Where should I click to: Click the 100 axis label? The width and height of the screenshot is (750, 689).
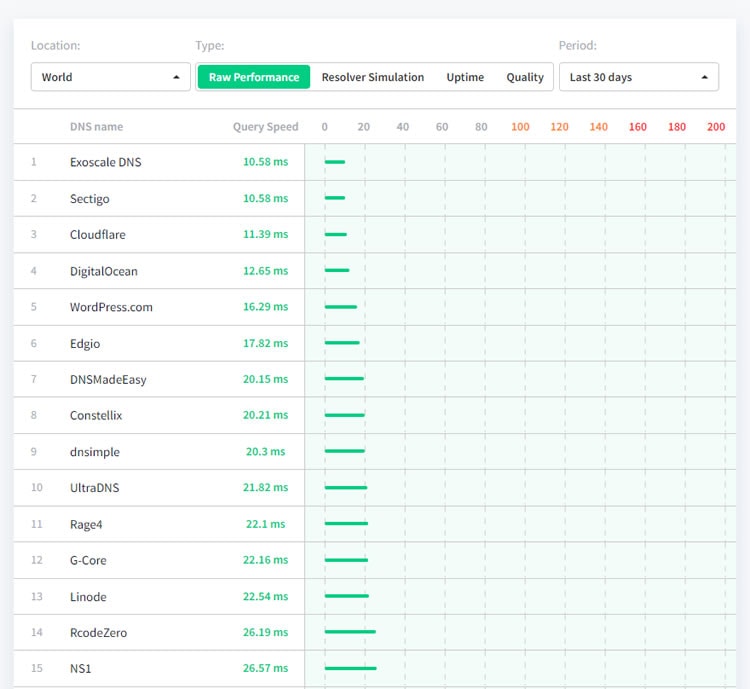click(x=520, y=127)
